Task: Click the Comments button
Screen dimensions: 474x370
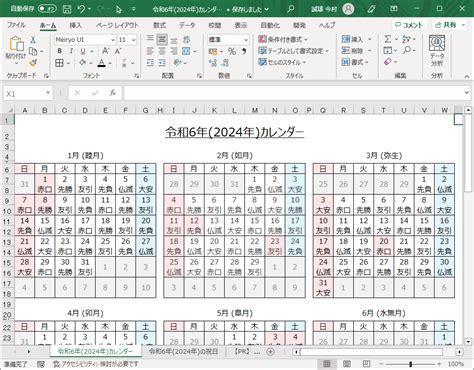Action: click(409, 25)
